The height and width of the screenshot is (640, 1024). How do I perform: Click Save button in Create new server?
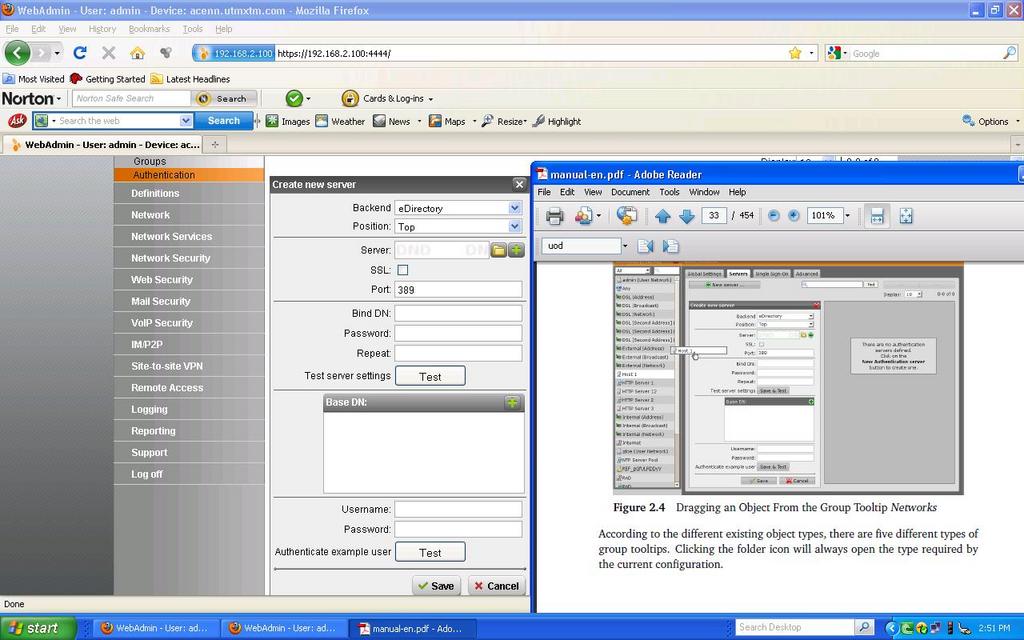[x=436, y=586]
